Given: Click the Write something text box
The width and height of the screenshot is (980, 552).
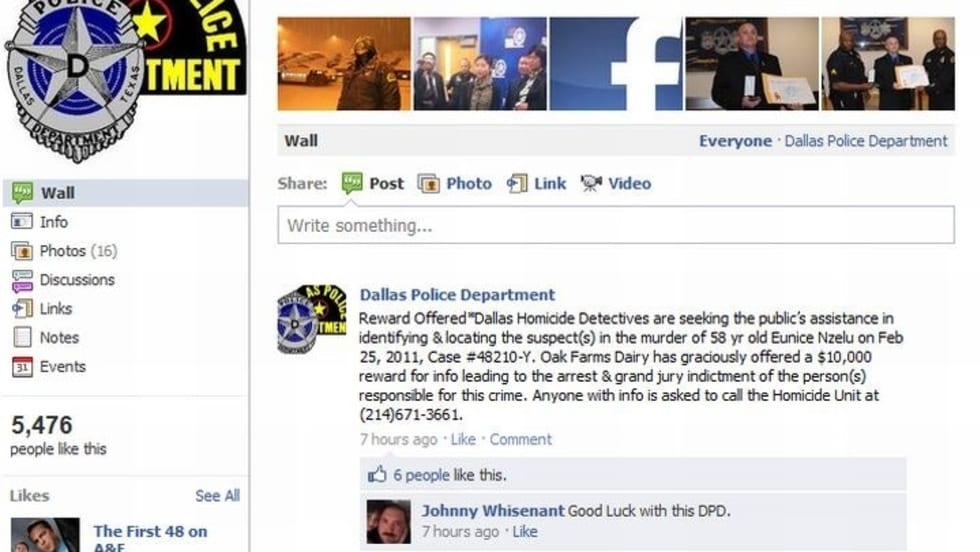Looking at the screenshot, I should (616, 225).
